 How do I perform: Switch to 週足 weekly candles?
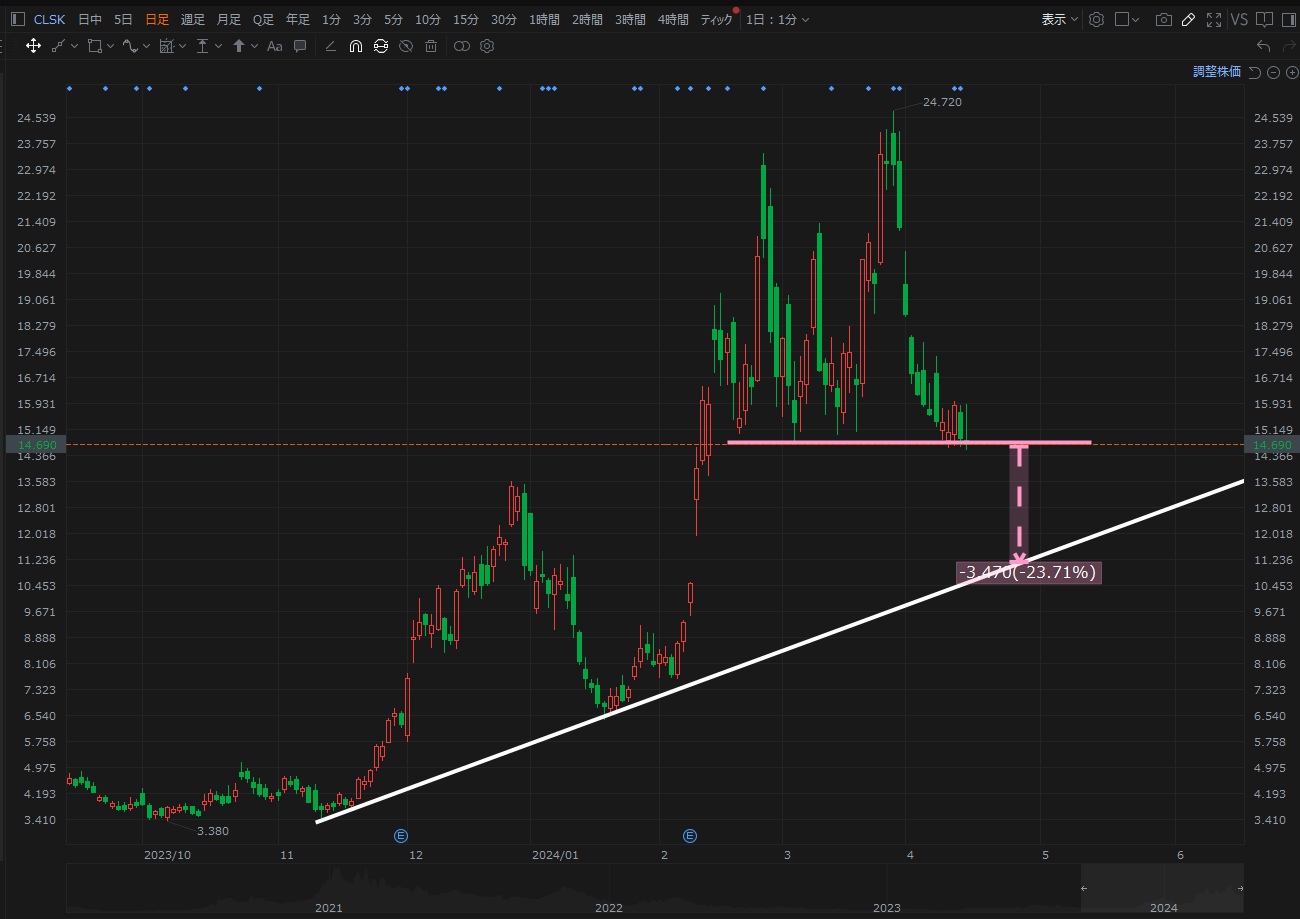tap(193, 19)
